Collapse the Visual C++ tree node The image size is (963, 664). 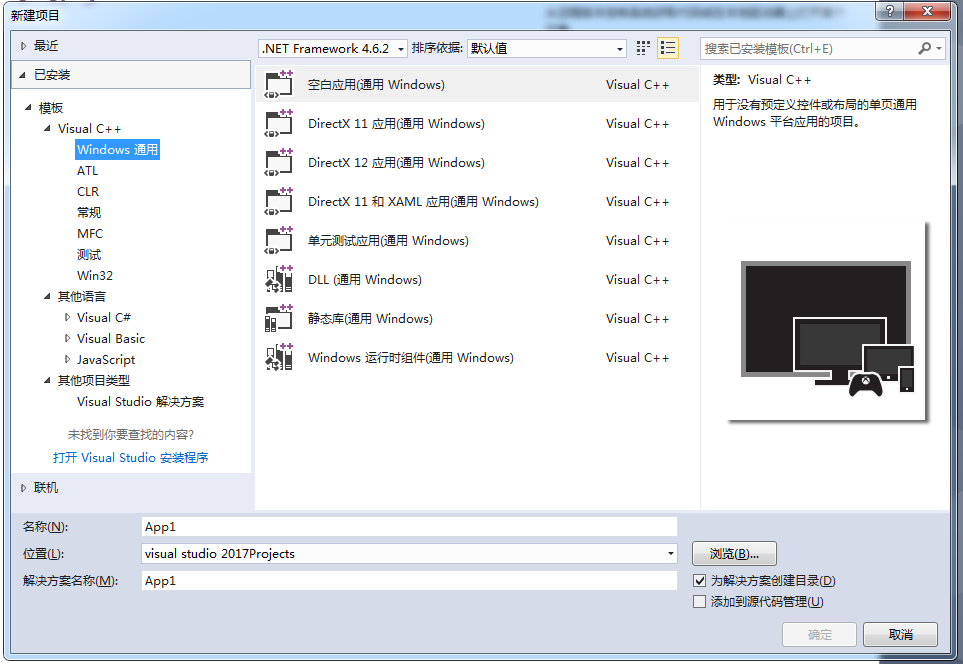tap(47, 128)
